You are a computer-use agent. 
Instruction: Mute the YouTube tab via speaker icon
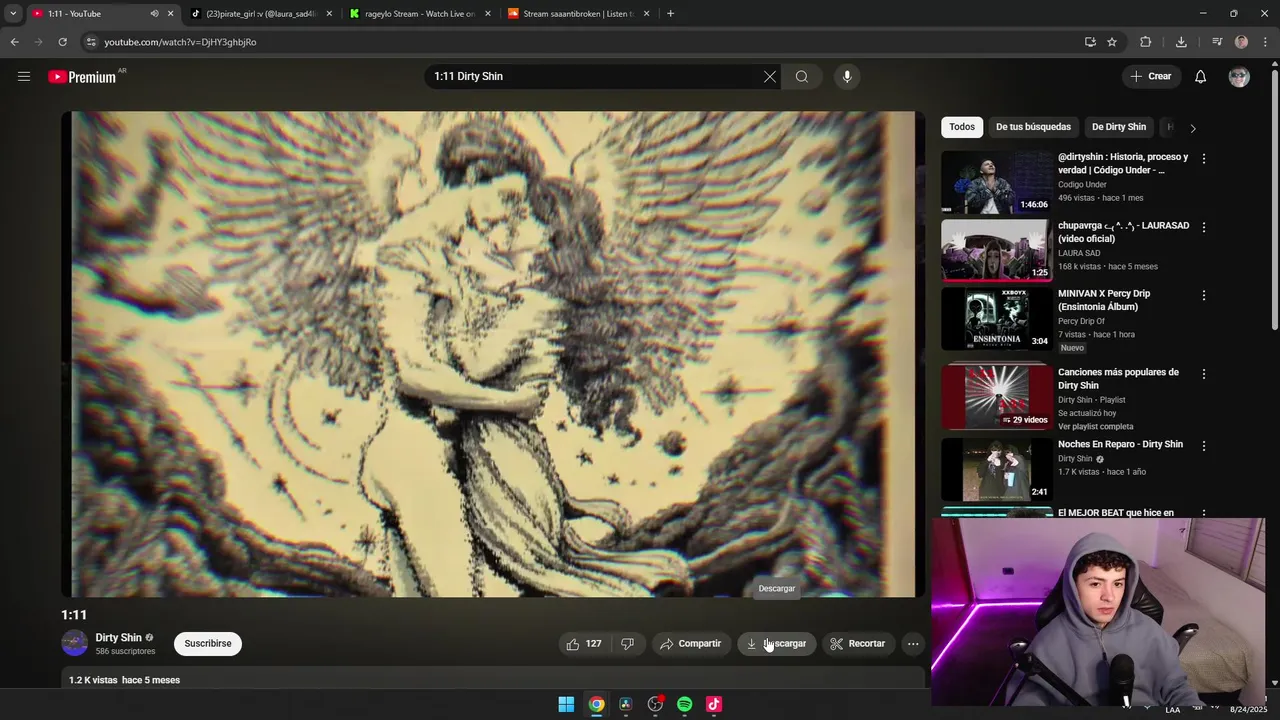(154, 14)
